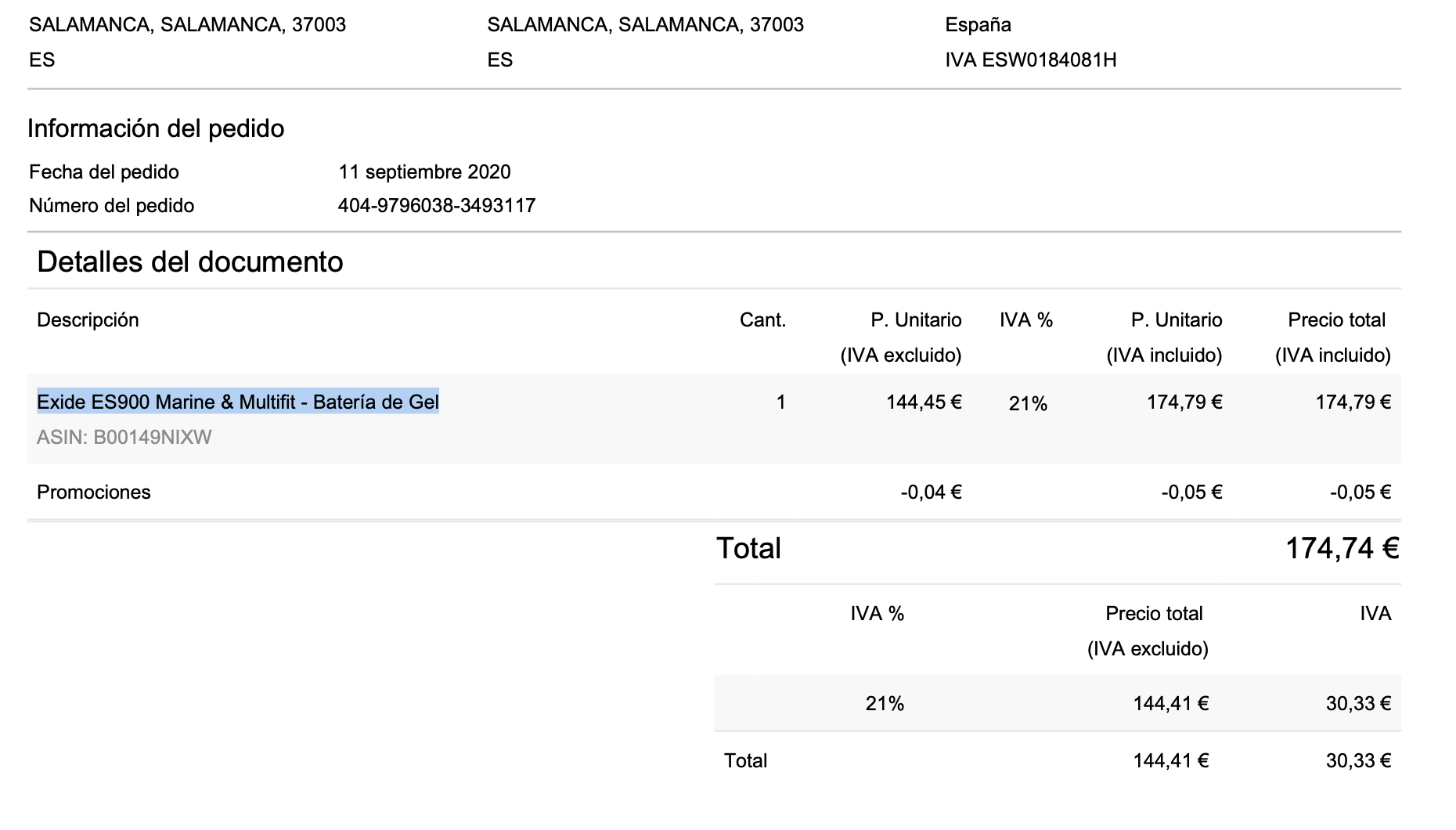Viewport: 1456px width, 830px height.
Task: Click the unit price 144,45 € without VAT
Action: (x=924, y=402)
